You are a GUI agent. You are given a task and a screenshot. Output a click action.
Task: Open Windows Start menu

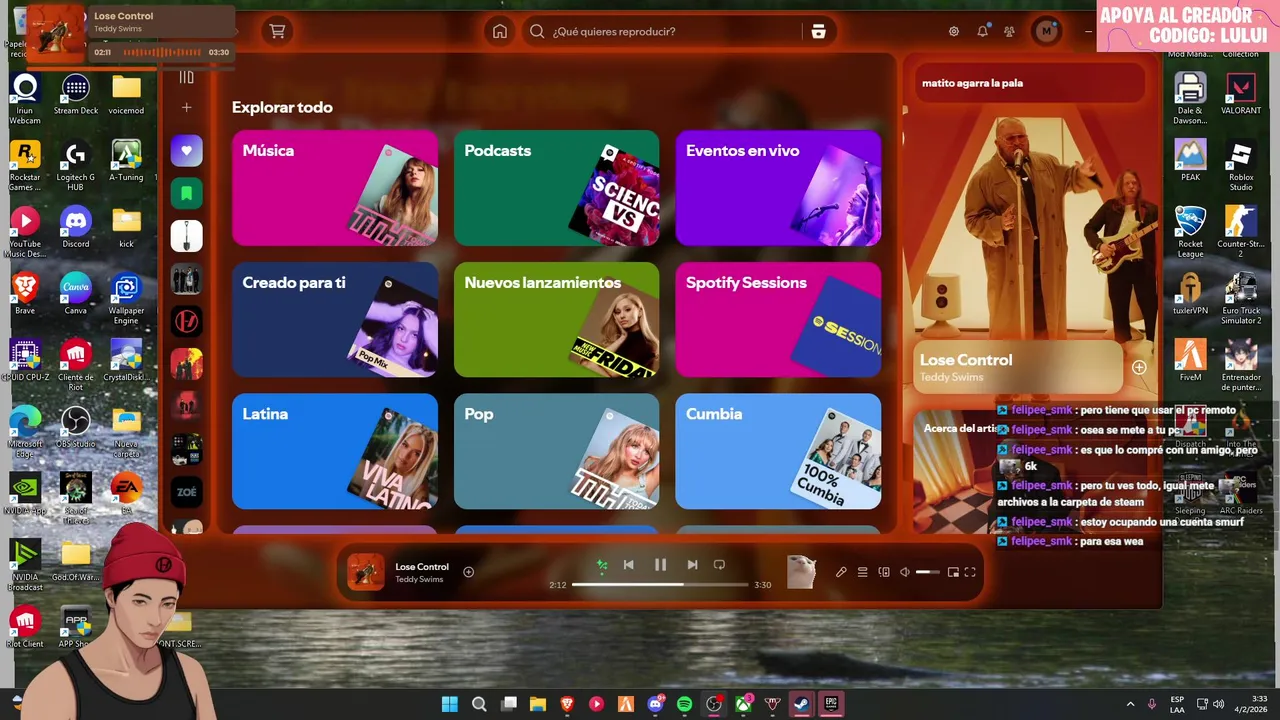(x=450, y=704)
